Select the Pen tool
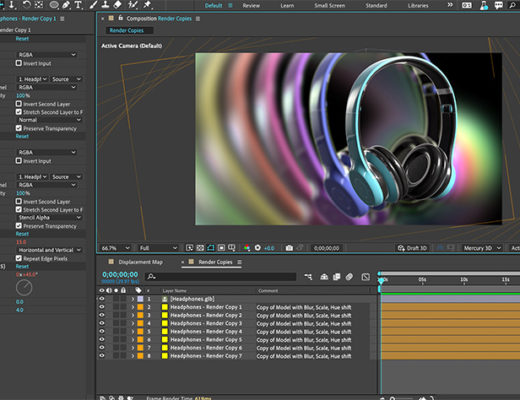The width and height of the screenshot is (520, 400). point(66,5)
